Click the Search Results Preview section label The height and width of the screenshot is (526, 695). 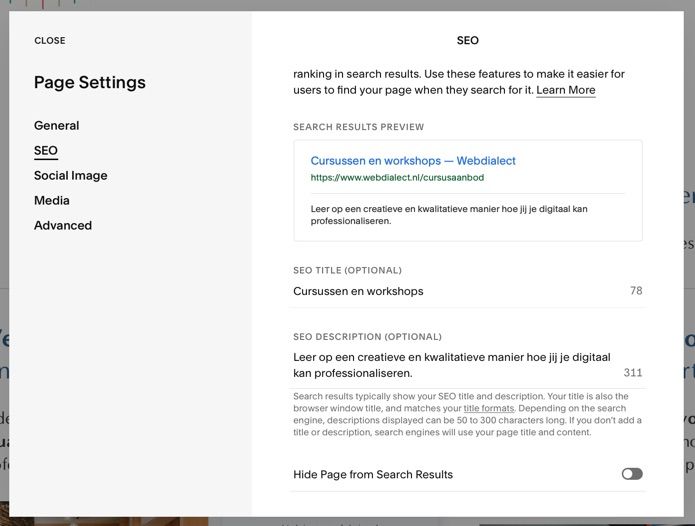tap(358, 128)
